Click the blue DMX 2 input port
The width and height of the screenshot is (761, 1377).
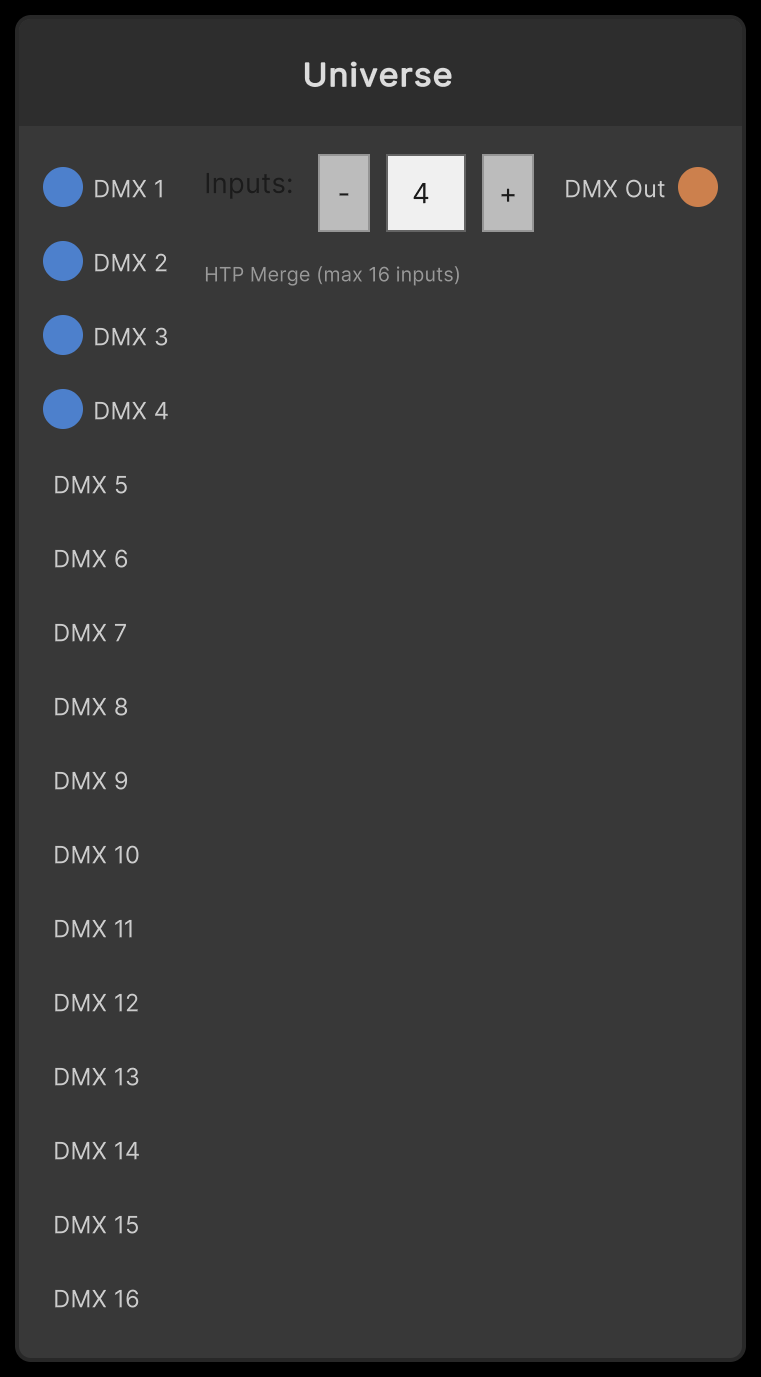tap(63, 262)
